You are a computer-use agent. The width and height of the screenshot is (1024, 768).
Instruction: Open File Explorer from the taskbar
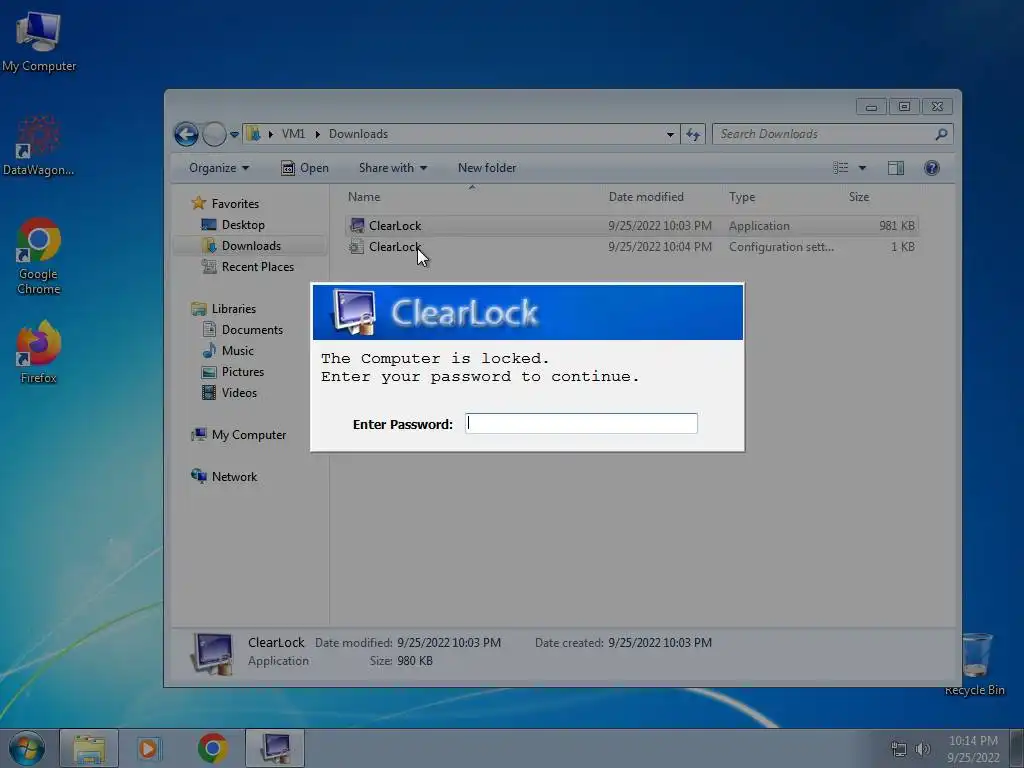(x=89, y=748)
